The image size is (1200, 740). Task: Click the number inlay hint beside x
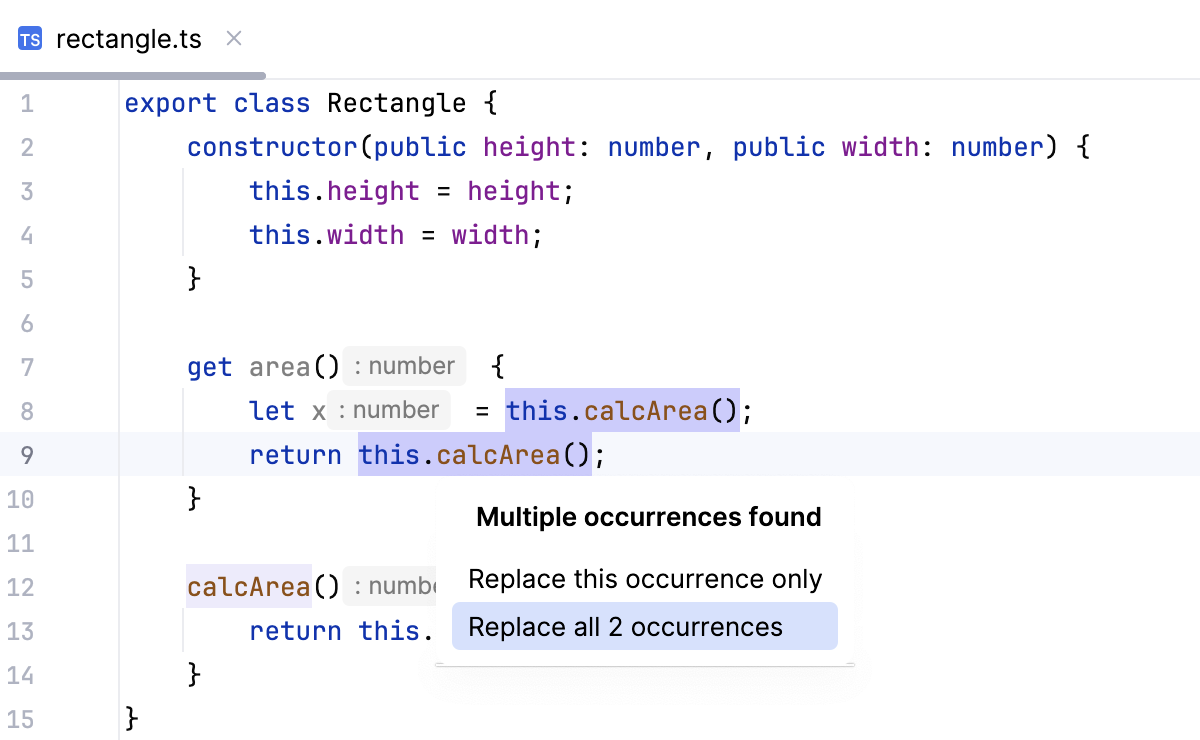389,410
